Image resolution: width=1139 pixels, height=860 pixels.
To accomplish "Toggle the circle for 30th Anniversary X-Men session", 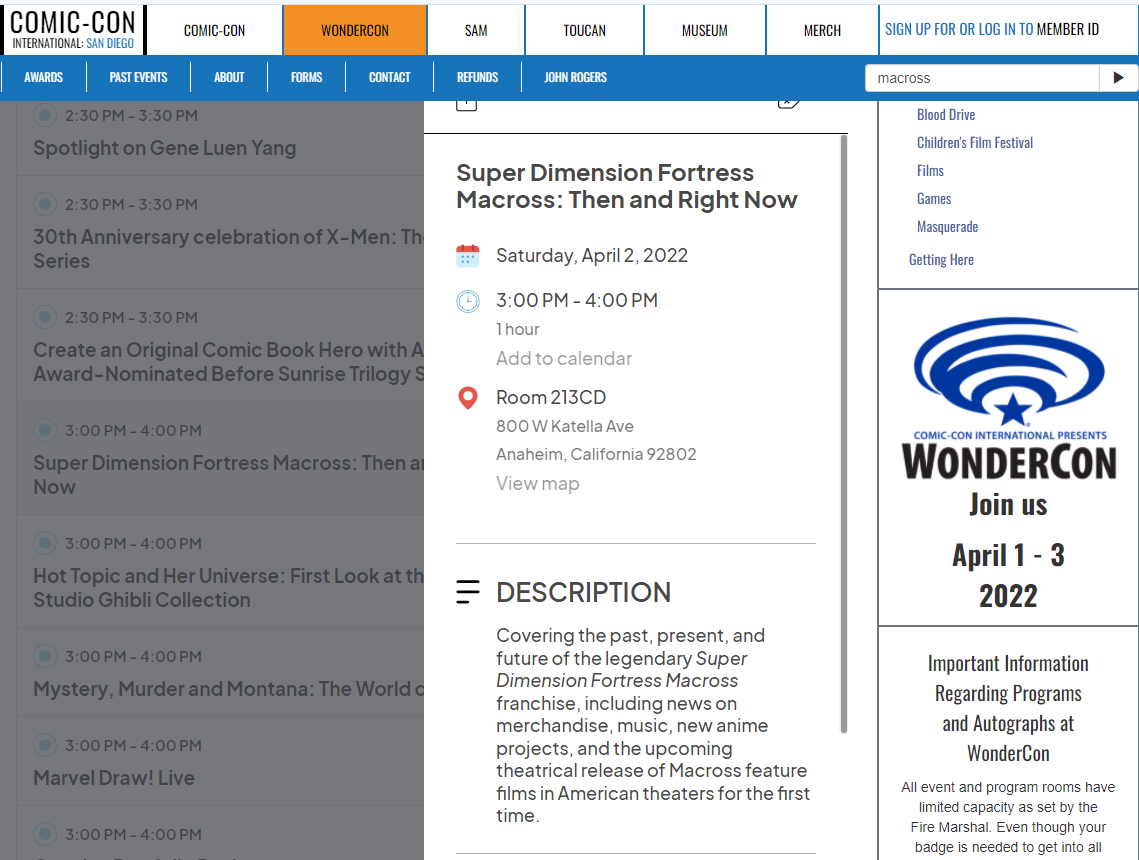I will [45, 204].
